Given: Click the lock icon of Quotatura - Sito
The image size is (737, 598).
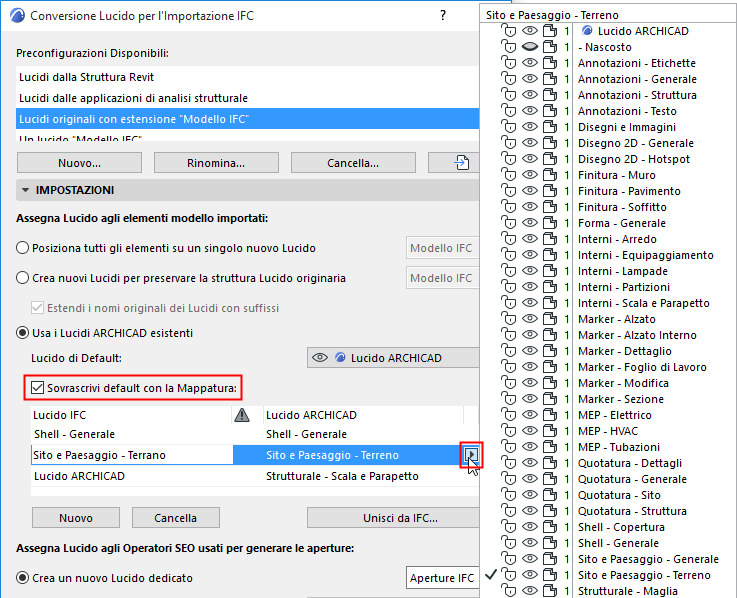Looking at the screenshot, I should (509, 494).
